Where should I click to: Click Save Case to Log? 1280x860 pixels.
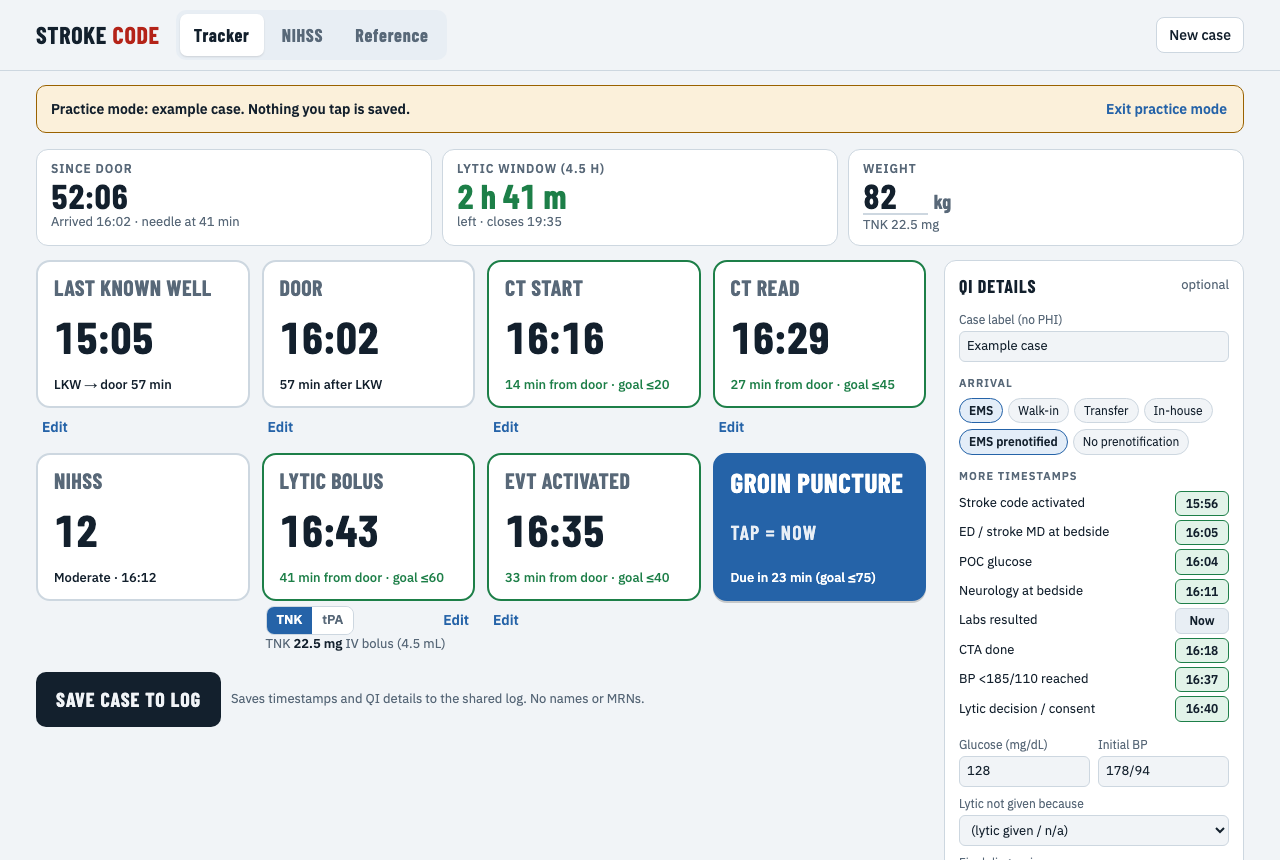[128, 699]
